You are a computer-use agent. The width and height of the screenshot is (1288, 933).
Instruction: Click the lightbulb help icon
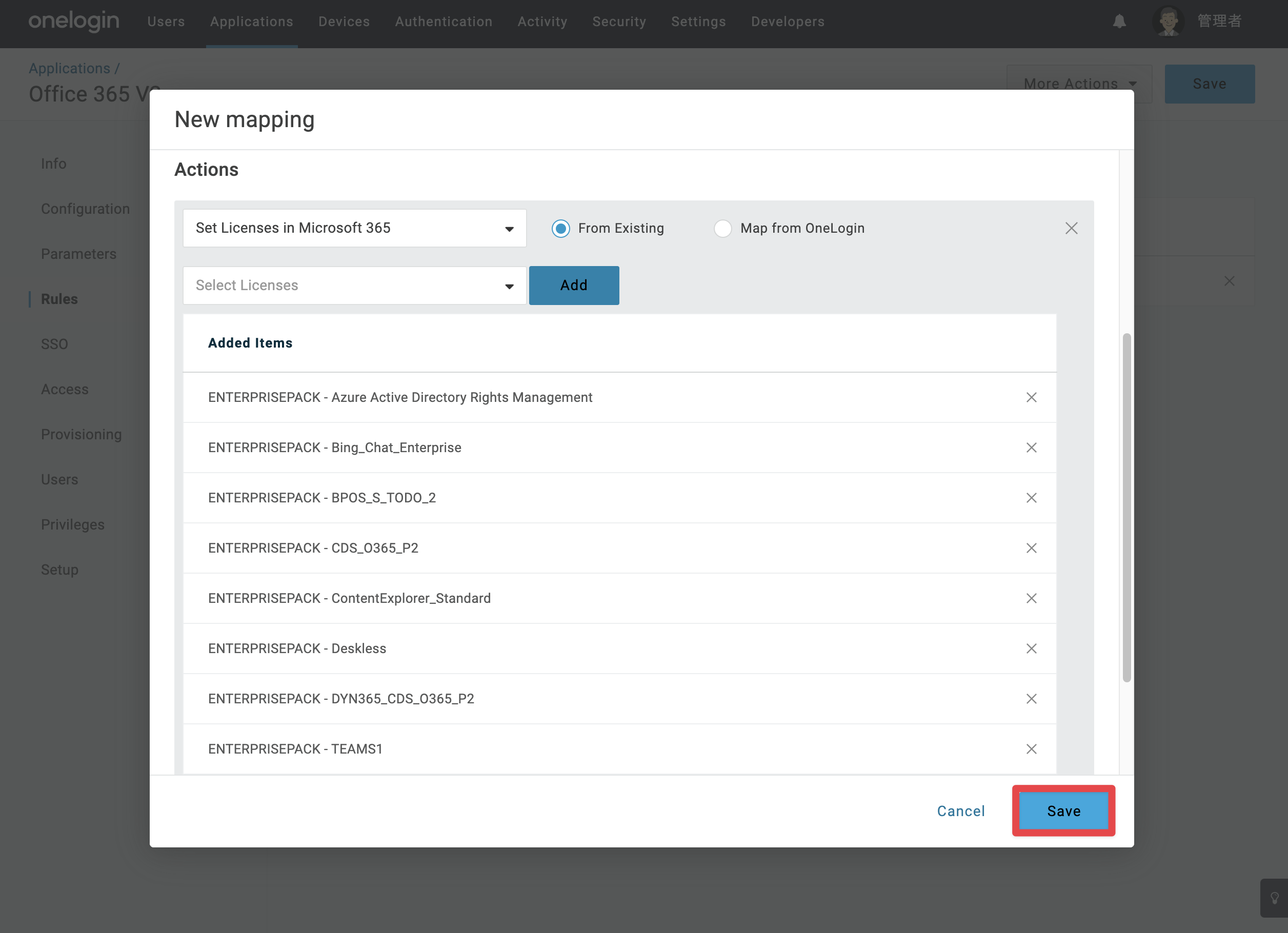(x=1274, y=898)
